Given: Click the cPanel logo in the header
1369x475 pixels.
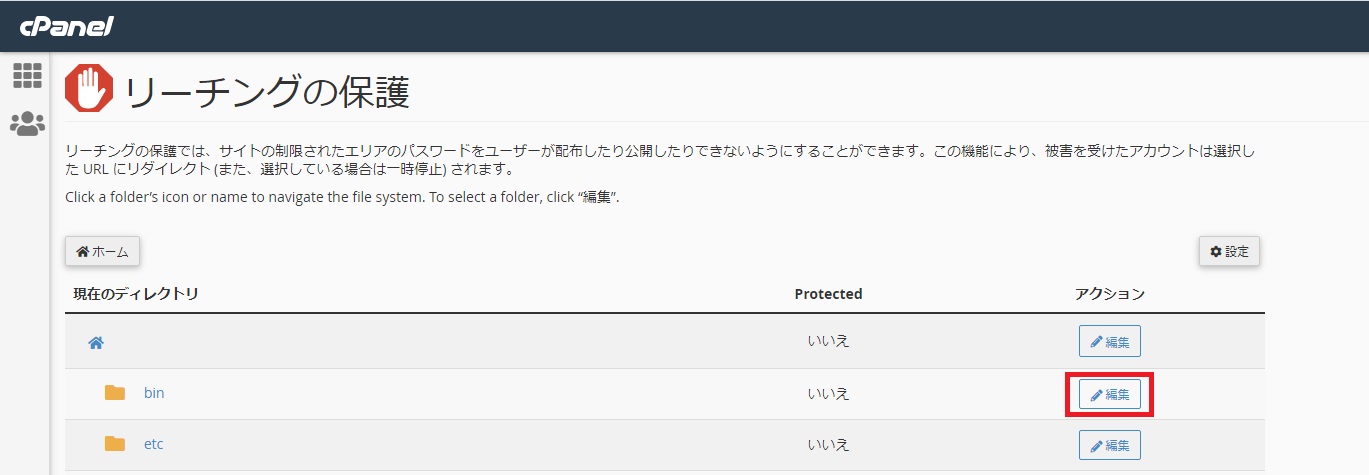Looking at the screenshot, I should pyautogui.click(x=67, y=26).
